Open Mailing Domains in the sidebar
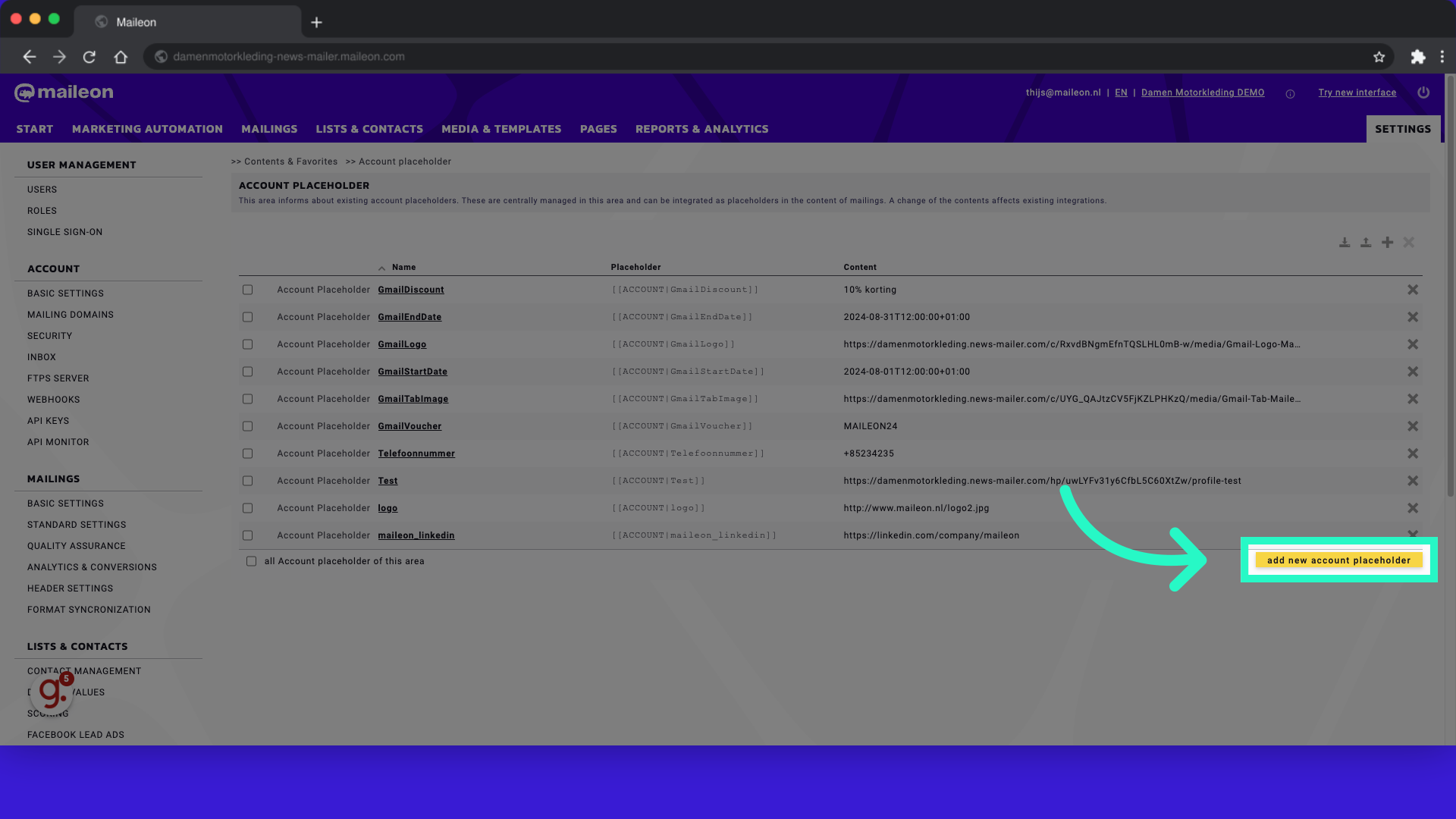 [71, 315]
